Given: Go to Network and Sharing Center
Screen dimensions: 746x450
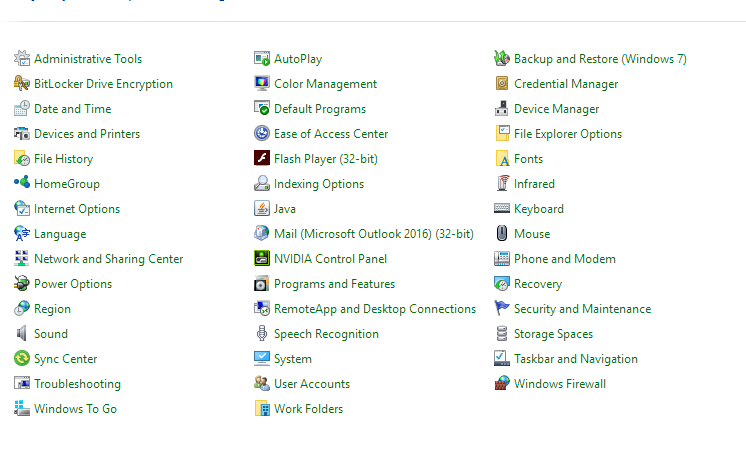Looking at the screenshot, I should click(108, 259).
